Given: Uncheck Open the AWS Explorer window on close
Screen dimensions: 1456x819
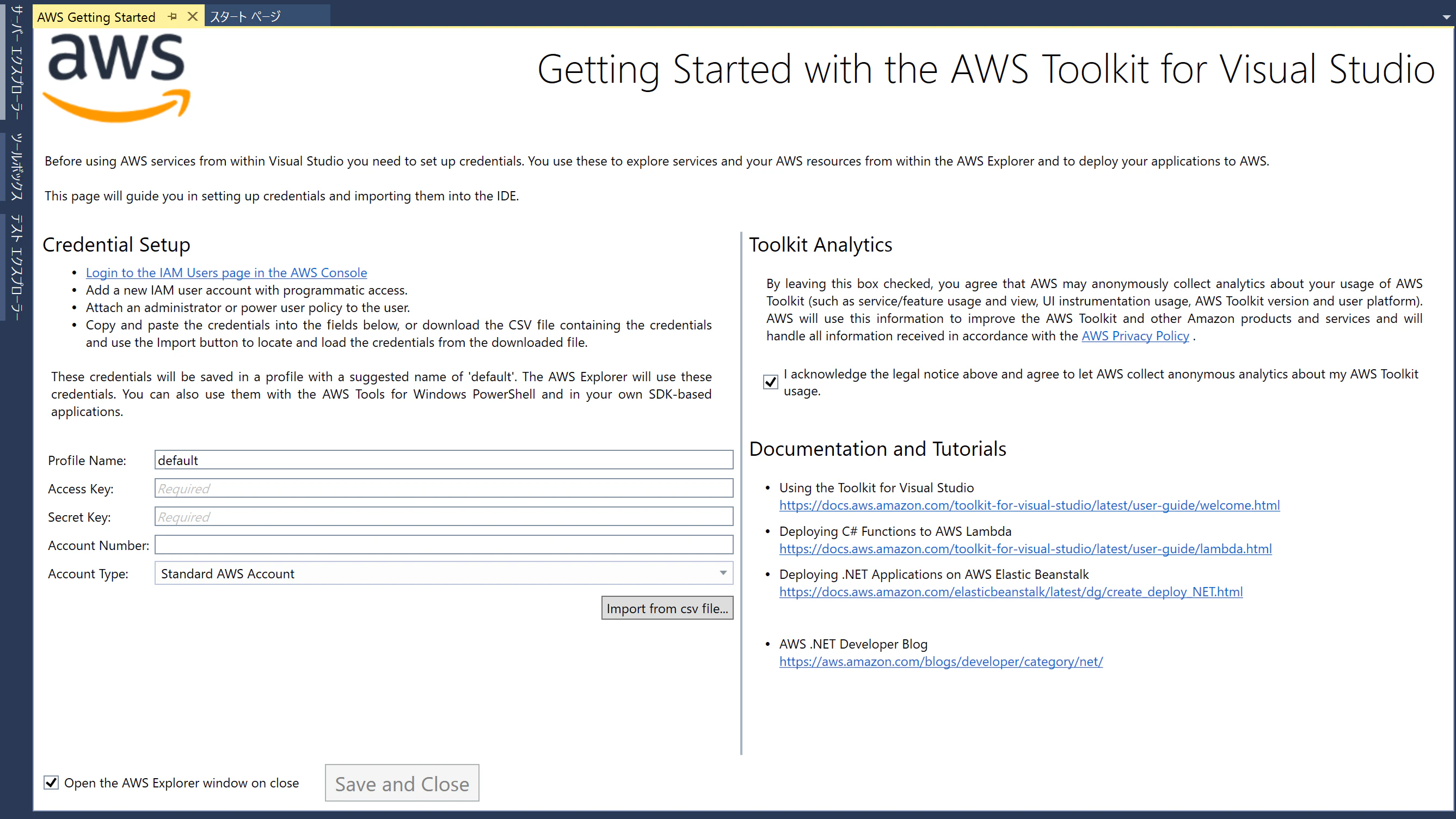Looking at the screenshot, I should tap(51, 783).
